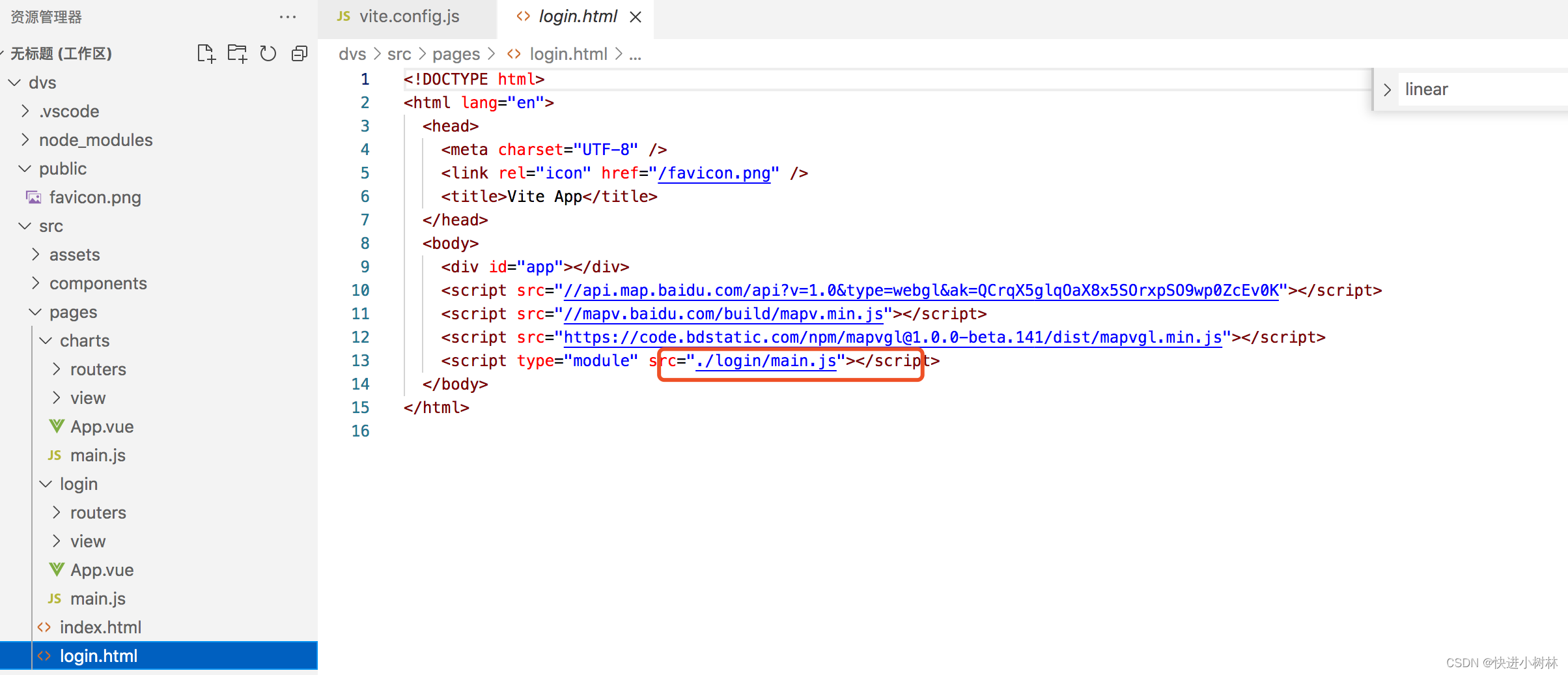Open favicon.png in the file tree
Screen dimensions: 1568x675
pos(94,197)
